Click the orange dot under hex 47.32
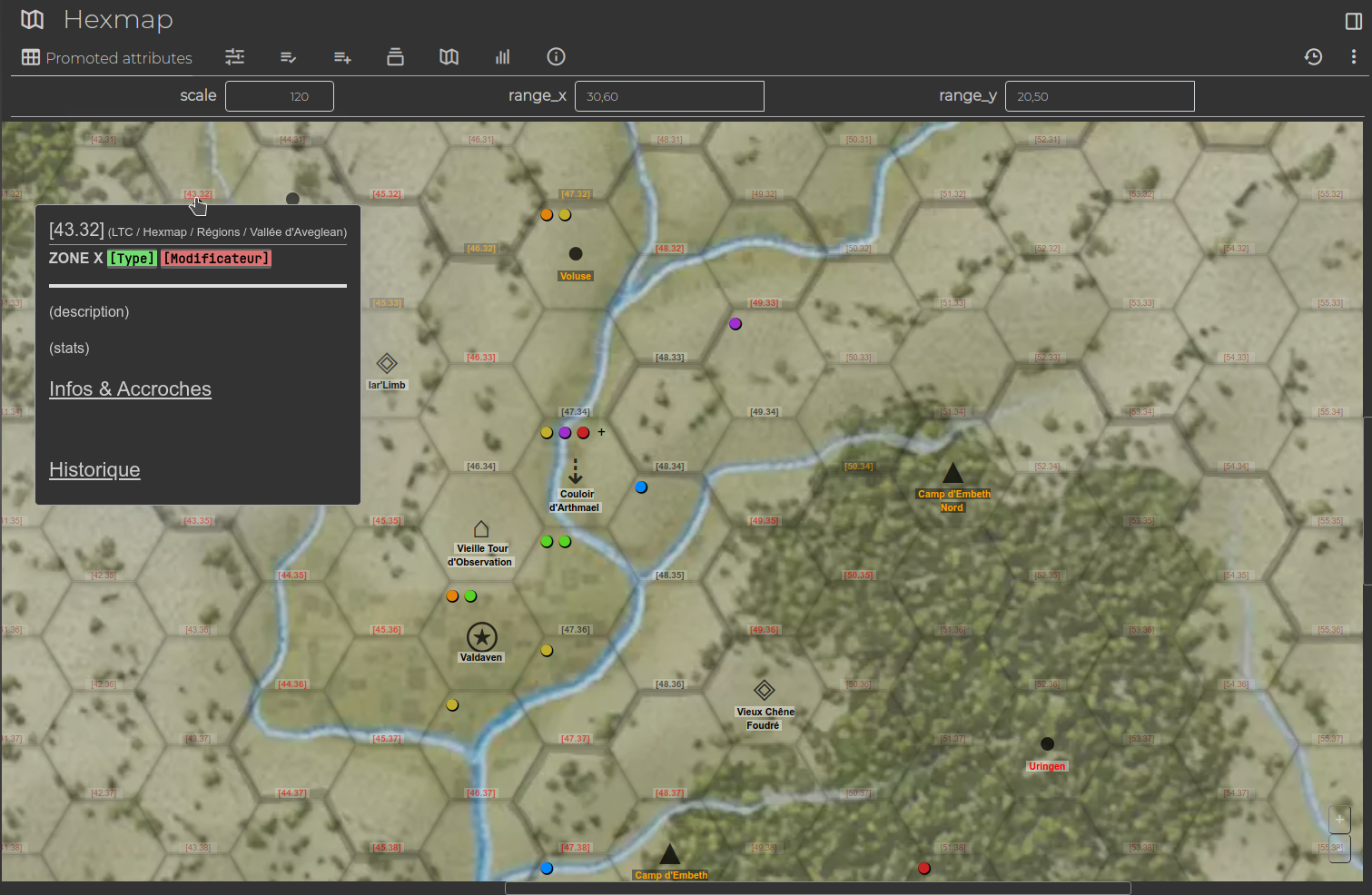 coord(547,215)
